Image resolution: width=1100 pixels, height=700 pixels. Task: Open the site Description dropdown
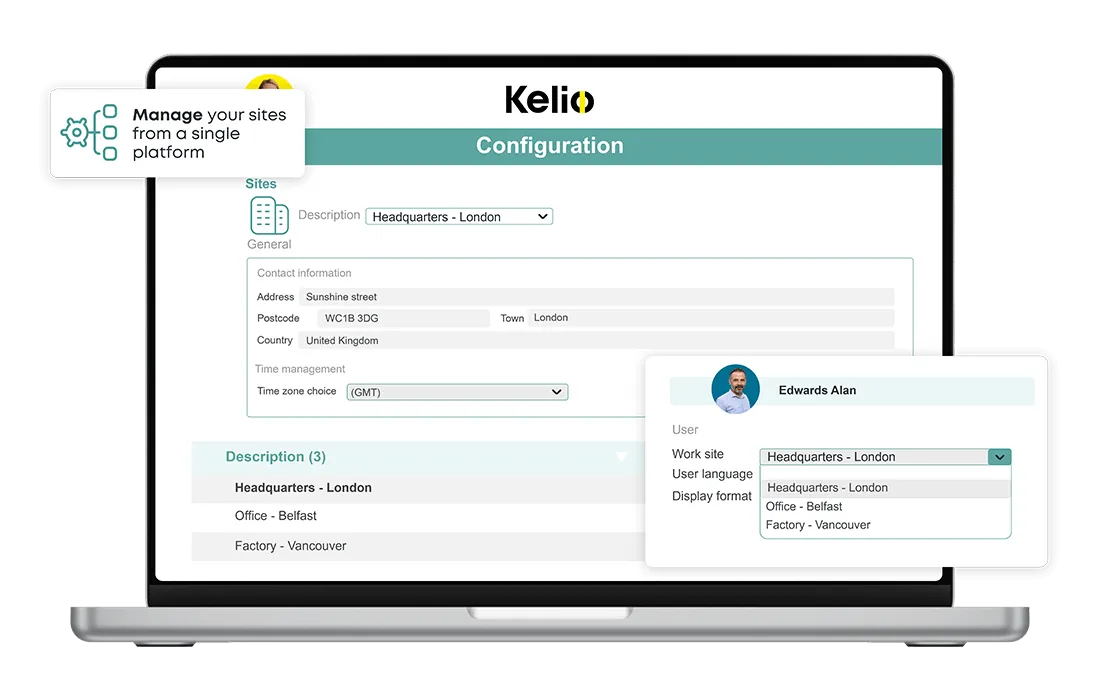459,217
